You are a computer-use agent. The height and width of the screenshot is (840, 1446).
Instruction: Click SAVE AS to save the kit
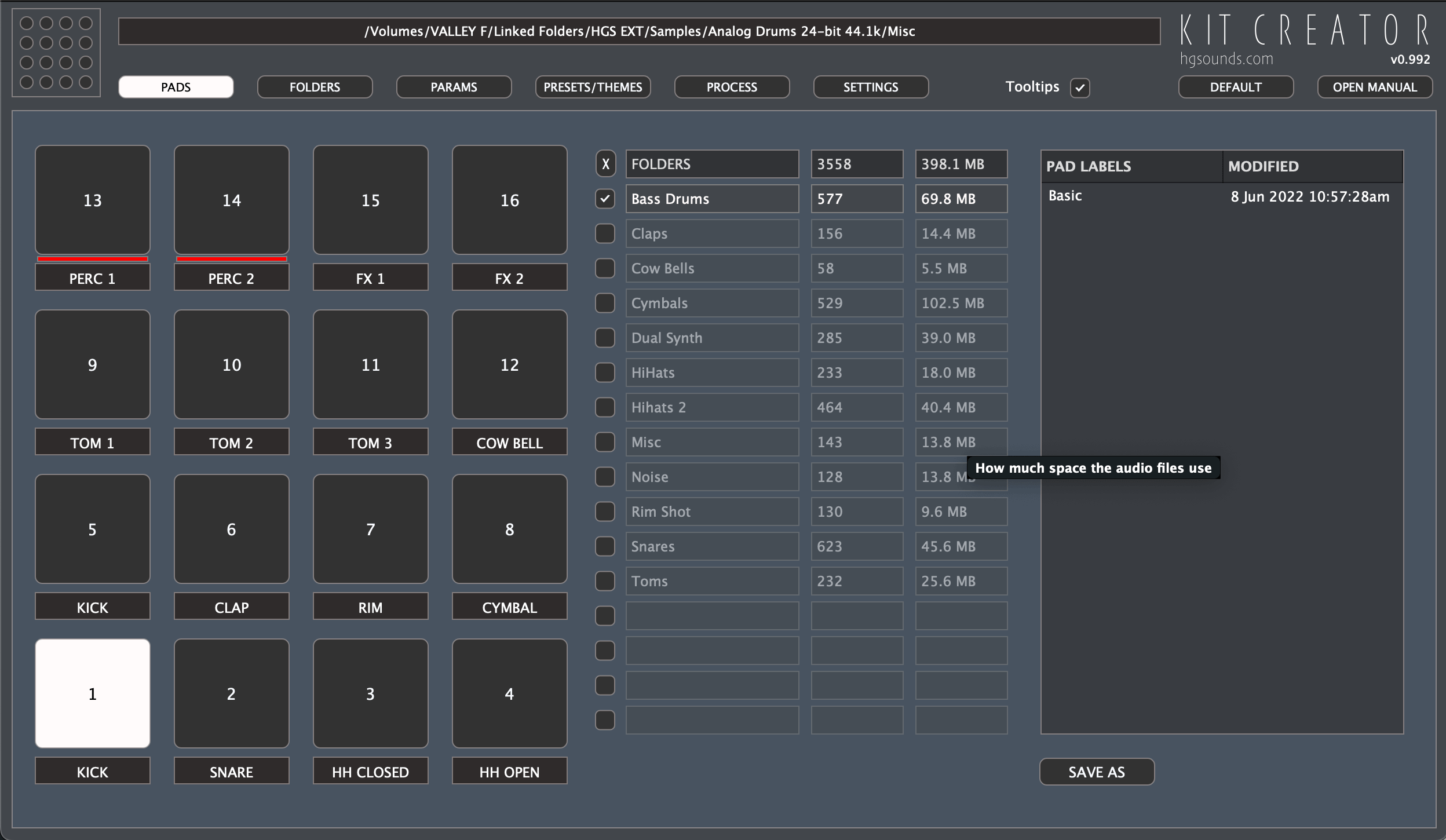click(x=1096, y=771)
